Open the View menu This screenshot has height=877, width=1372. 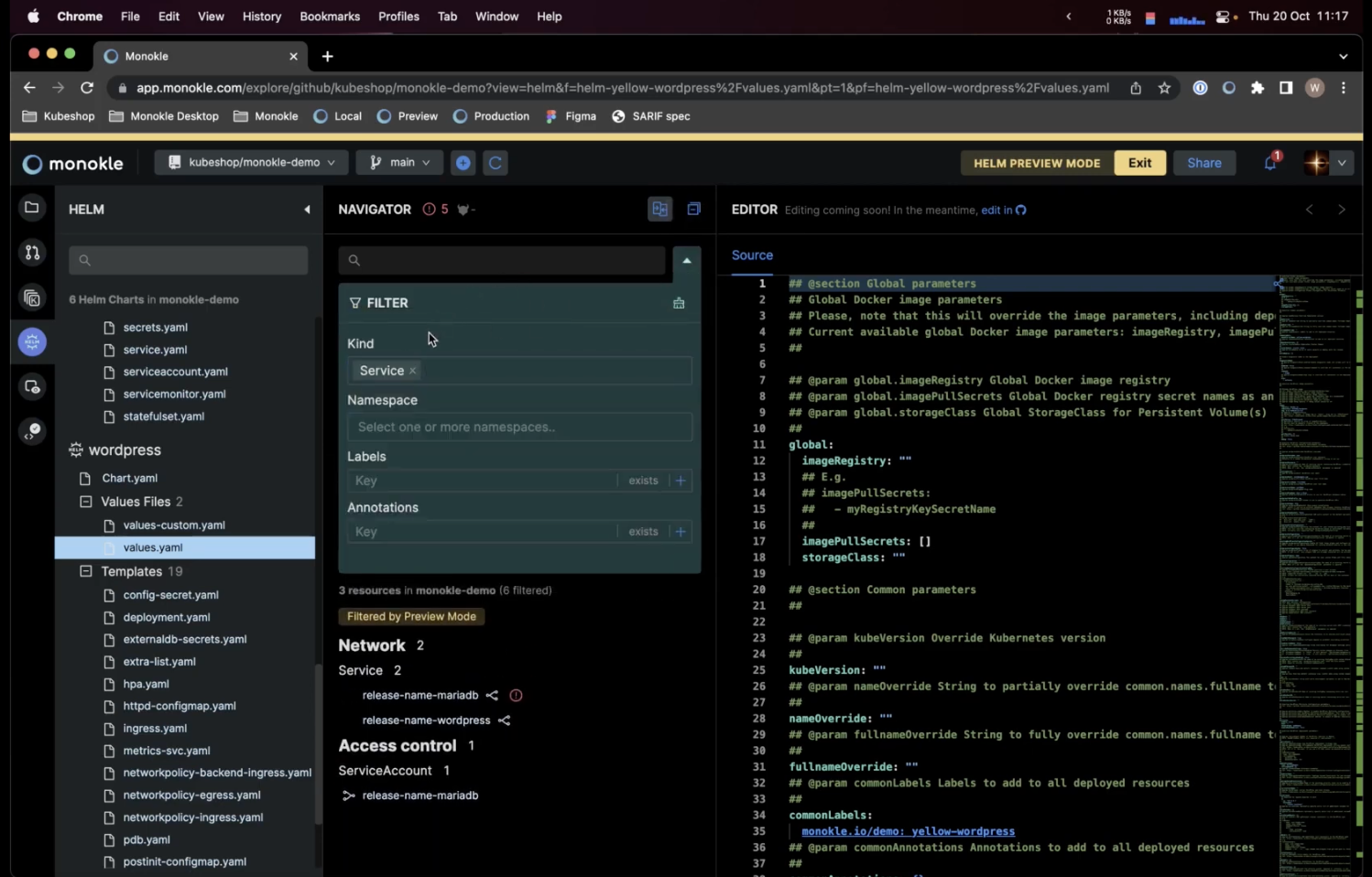coord(211,16)
